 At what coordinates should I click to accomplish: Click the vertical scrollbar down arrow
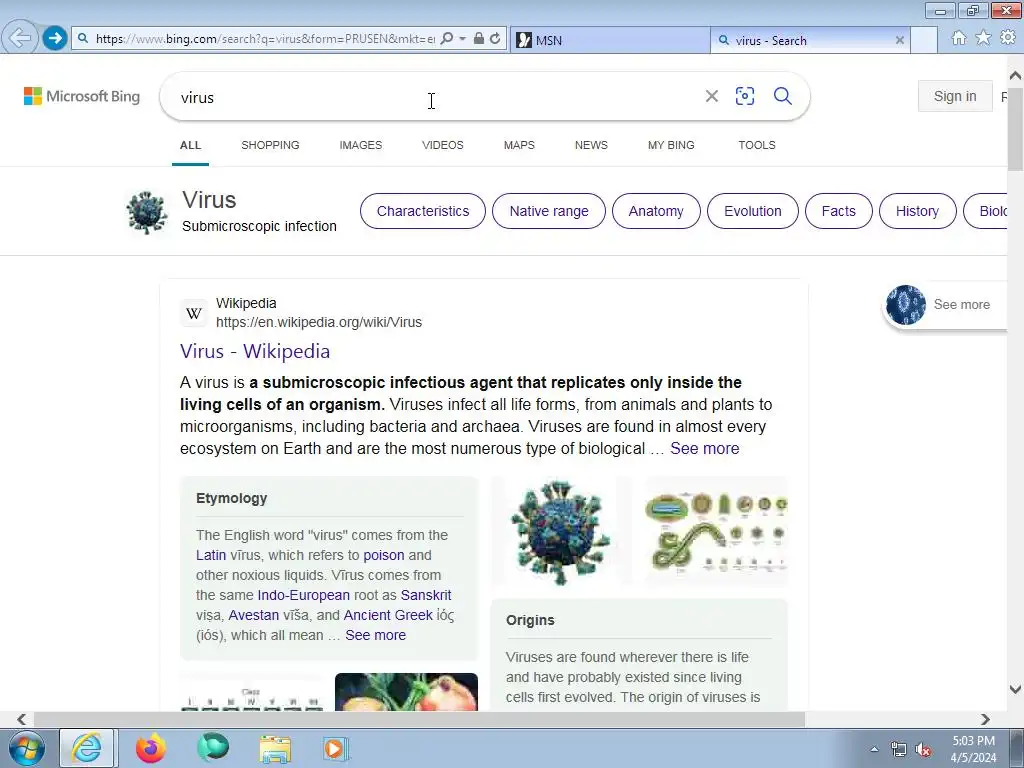coord(1015,689)
